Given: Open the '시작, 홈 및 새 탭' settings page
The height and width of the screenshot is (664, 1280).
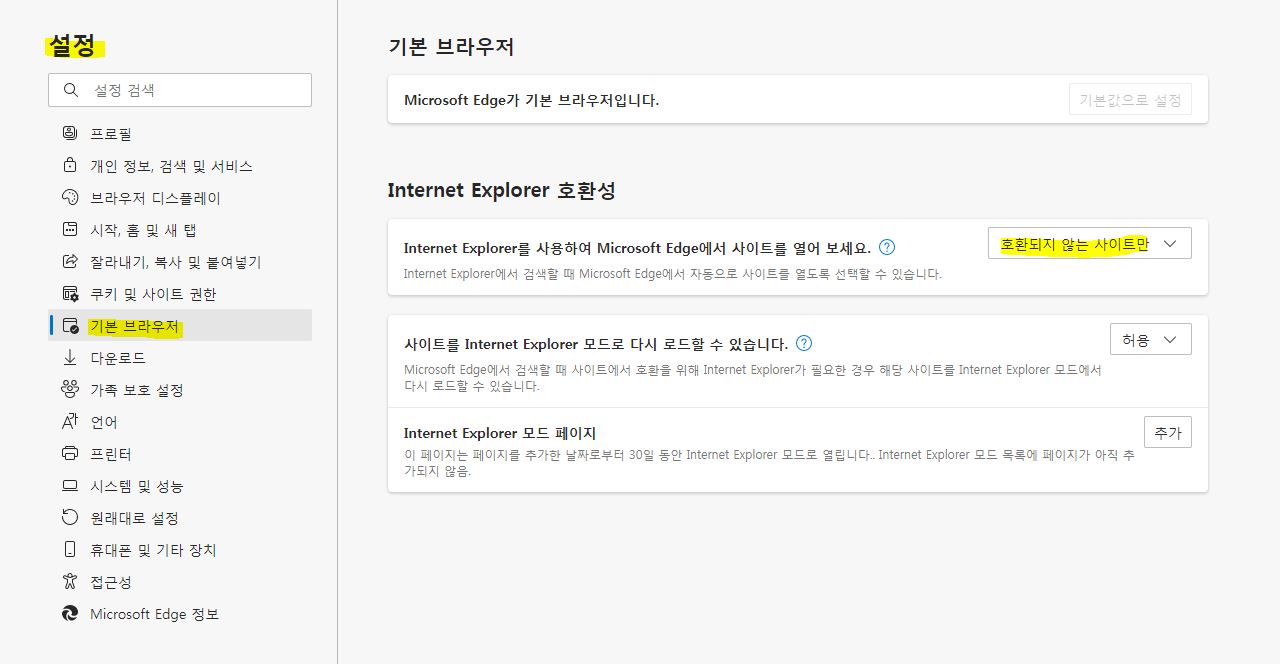Looking at the screenshot, I should coord(143,230).
